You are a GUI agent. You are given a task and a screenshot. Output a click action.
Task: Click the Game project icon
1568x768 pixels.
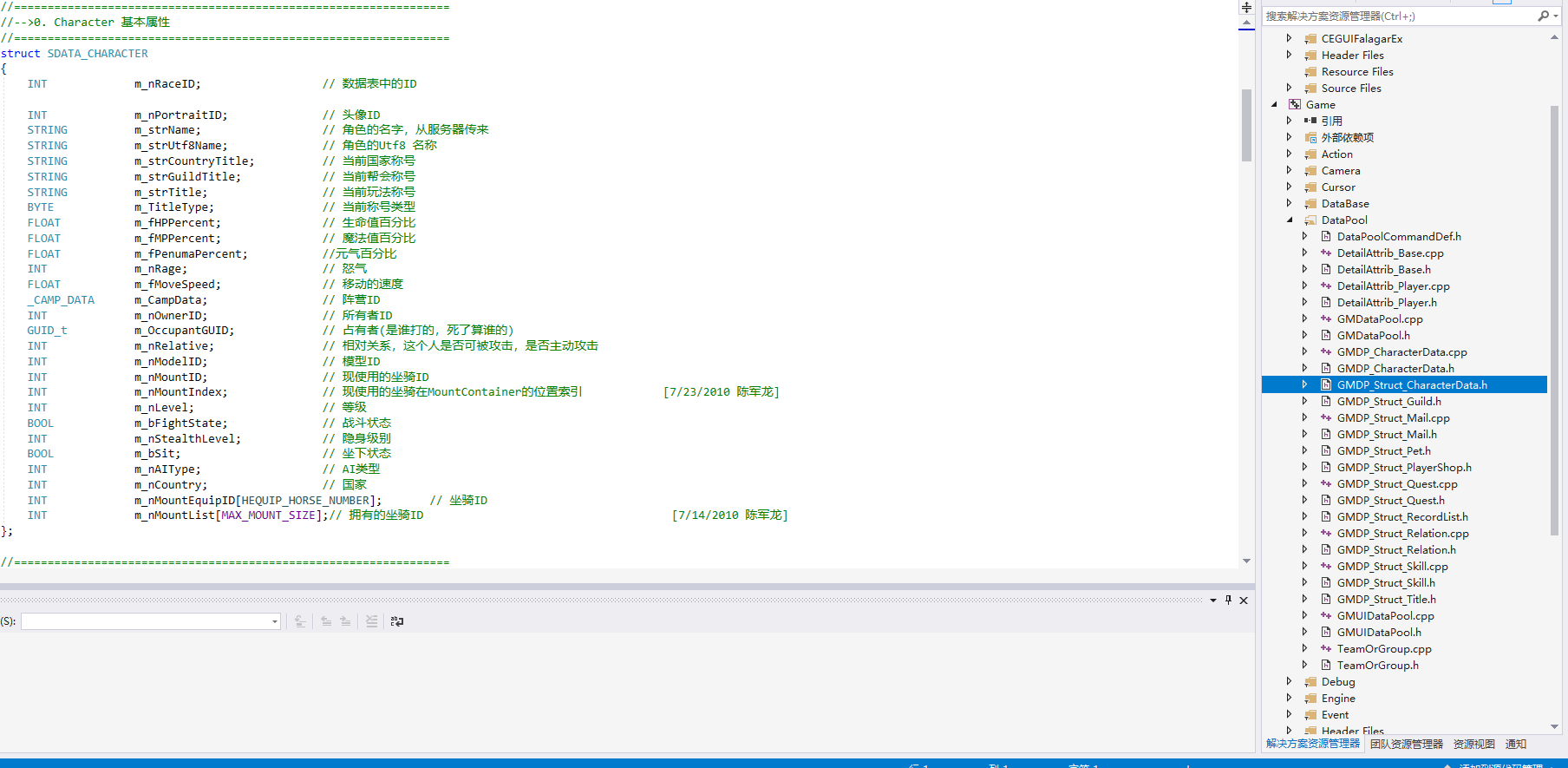pyautogui.click(x=1295, y=105)
